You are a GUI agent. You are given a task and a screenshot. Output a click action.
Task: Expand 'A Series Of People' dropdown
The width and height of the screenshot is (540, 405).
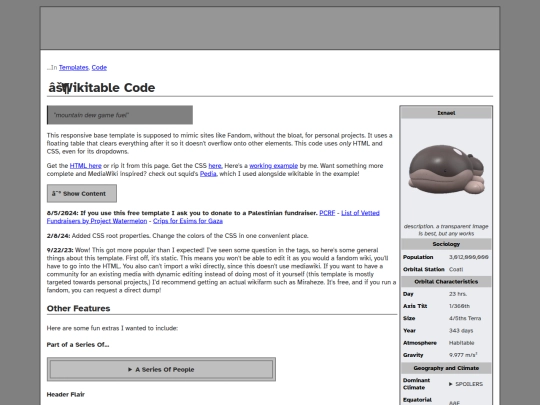161,369
